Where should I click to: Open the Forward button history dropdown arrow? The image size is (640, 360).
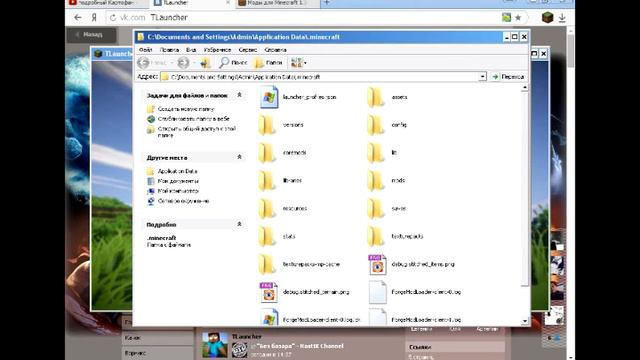pos(194,63)
